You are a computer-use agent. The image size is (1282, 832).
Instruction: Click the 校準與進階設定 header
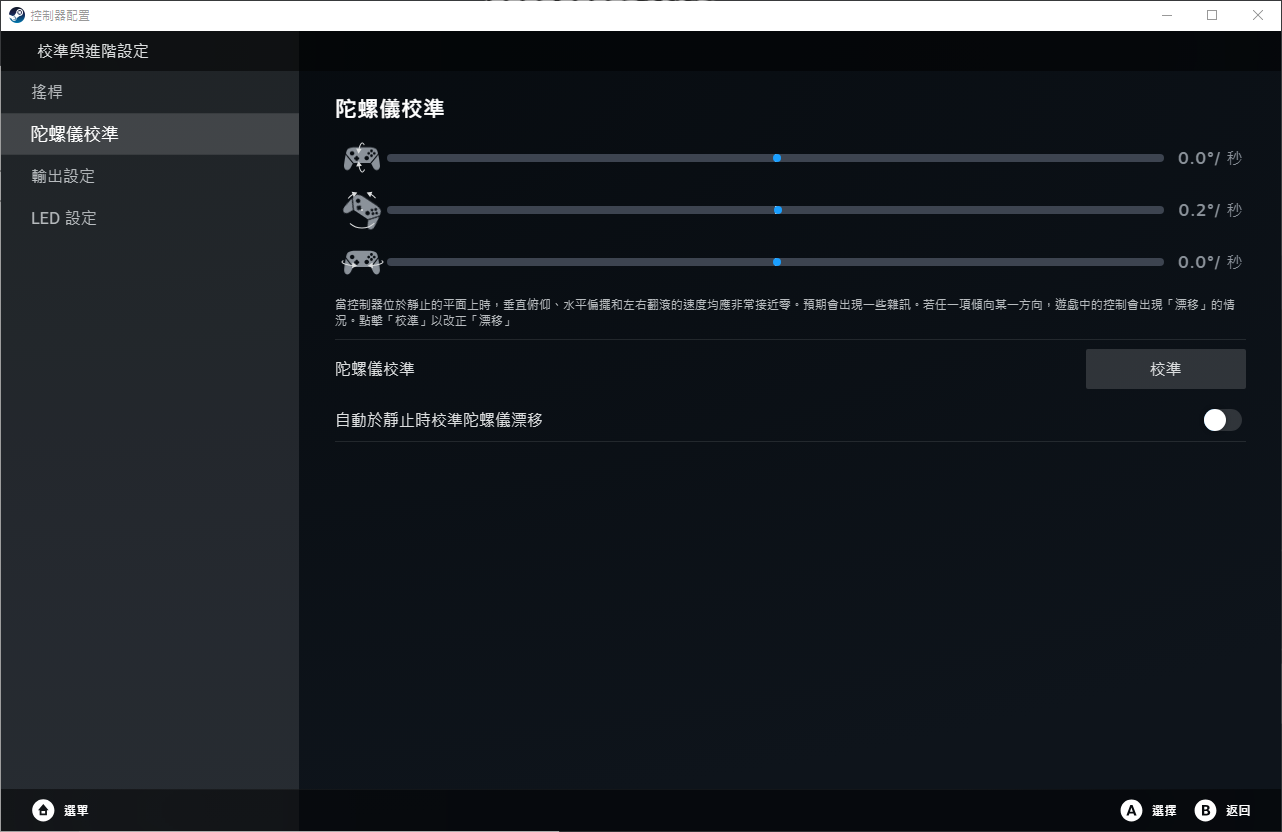(x=93, y=51)
